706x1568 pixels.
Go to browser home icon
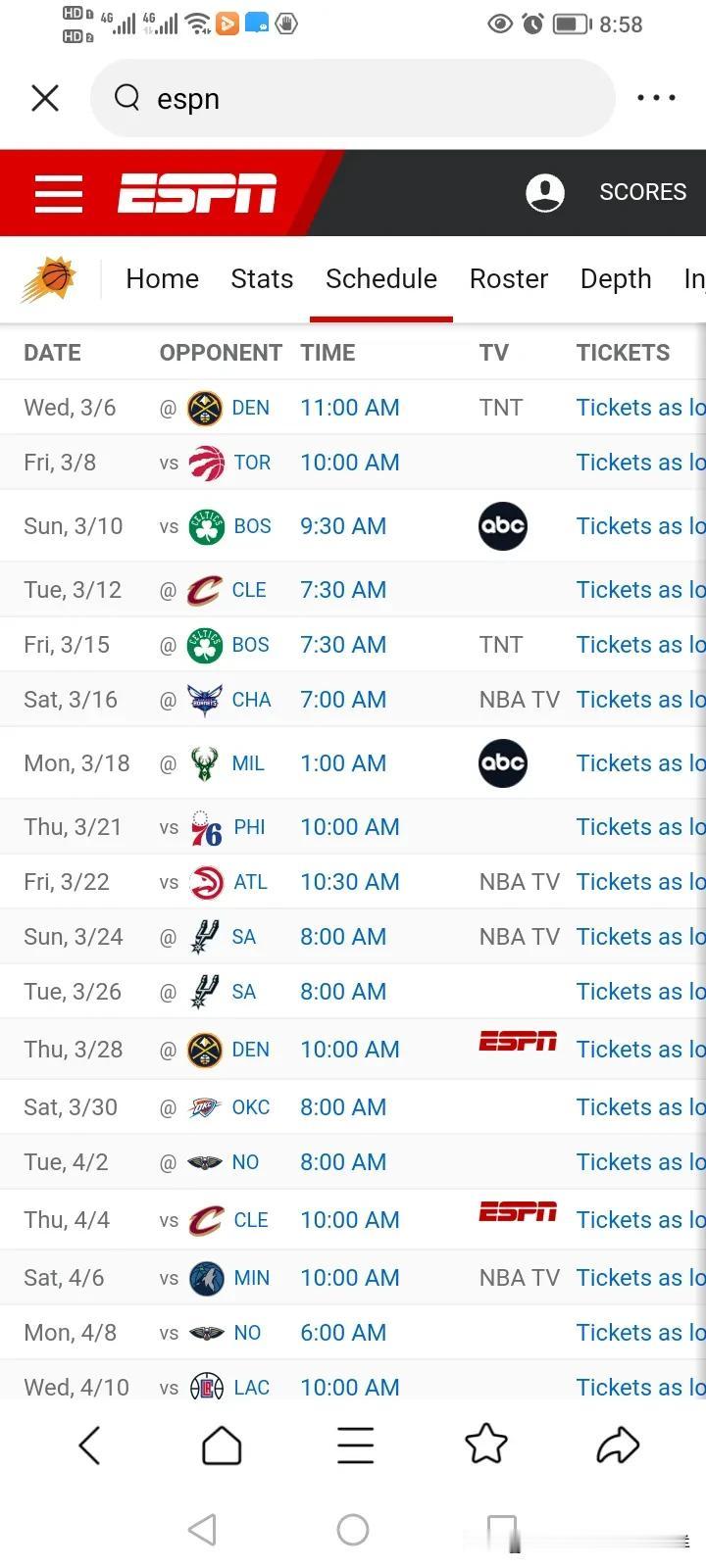click(222, 1445)
